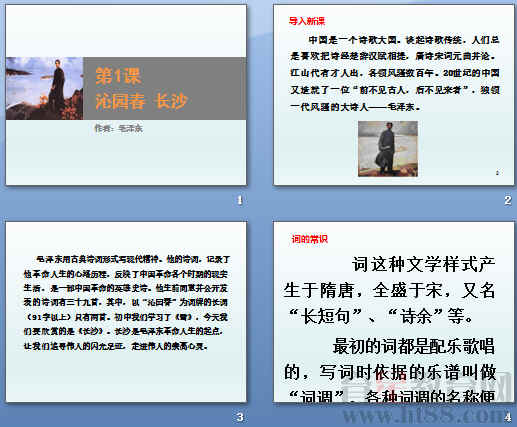Image resolution: width=517 pixels, height=427 pixels.
Task: Select slide 1 thumbnail titled 沁园春 长沙
Action: click(x=126, y=95)
